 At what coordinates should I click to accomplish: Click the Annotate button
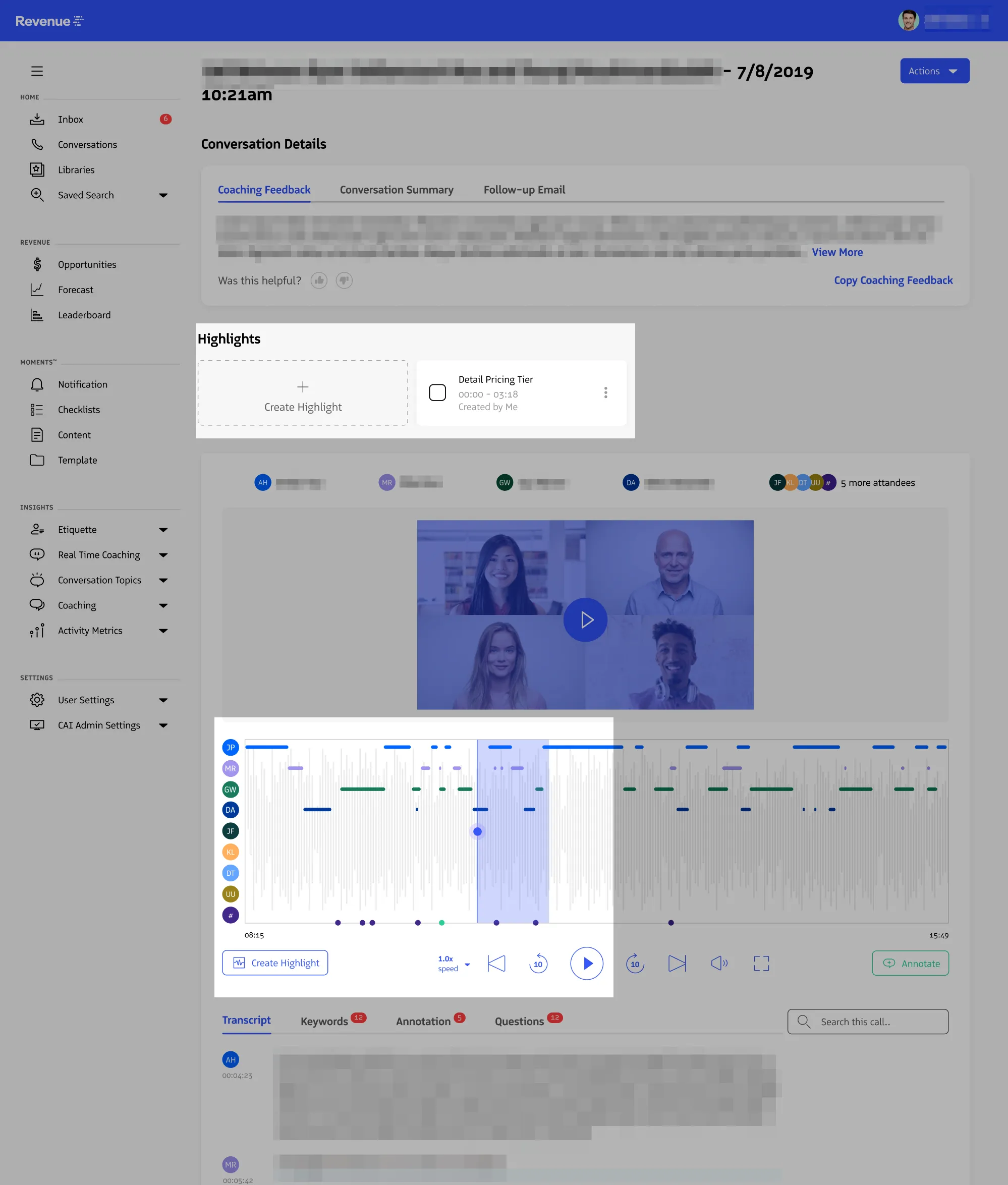coord(910,964)
